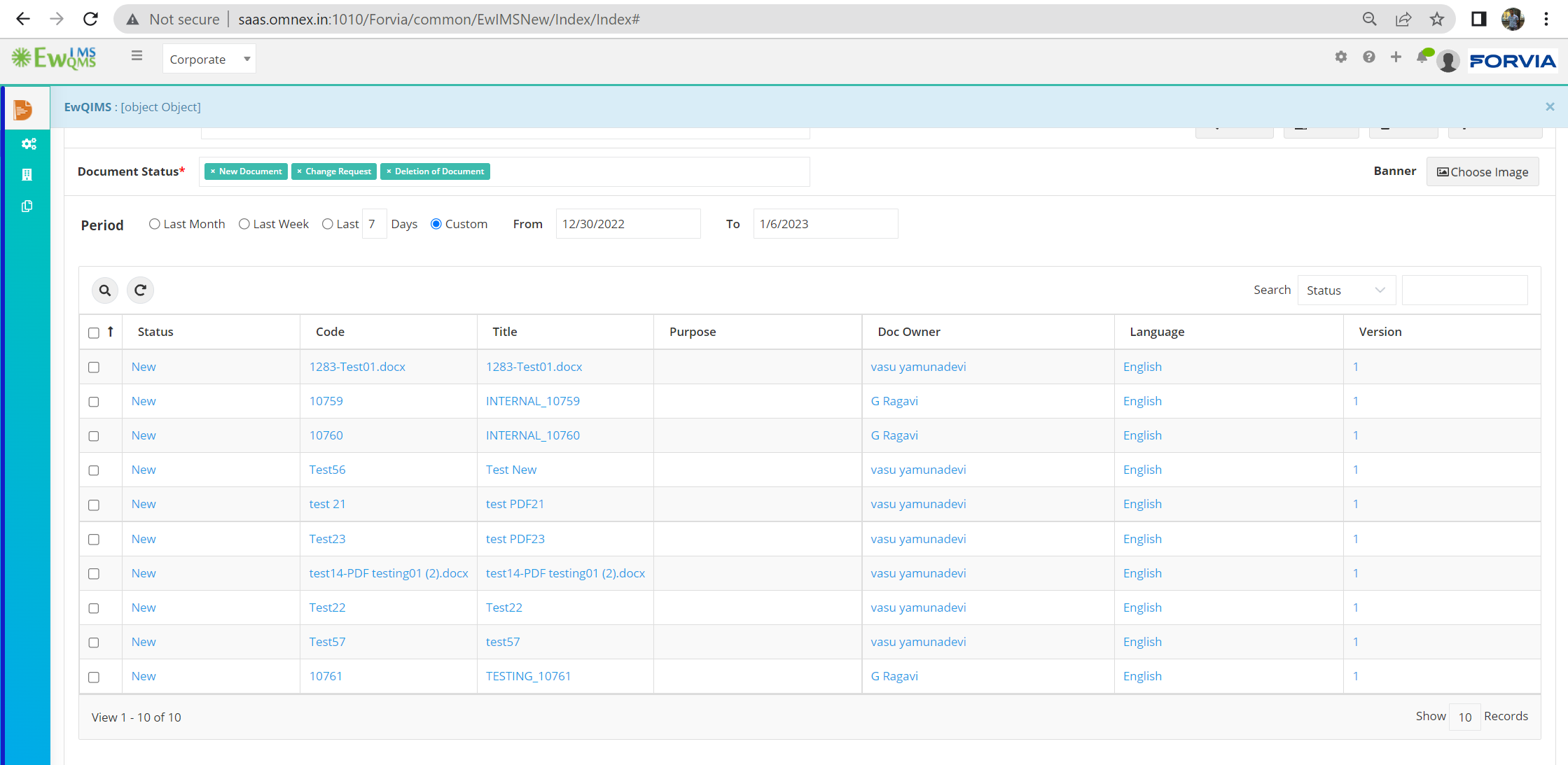1568x765 pixels.
Task: Open test14-PDF testing01 (2).docx code link
Action: tap(389, 573)
